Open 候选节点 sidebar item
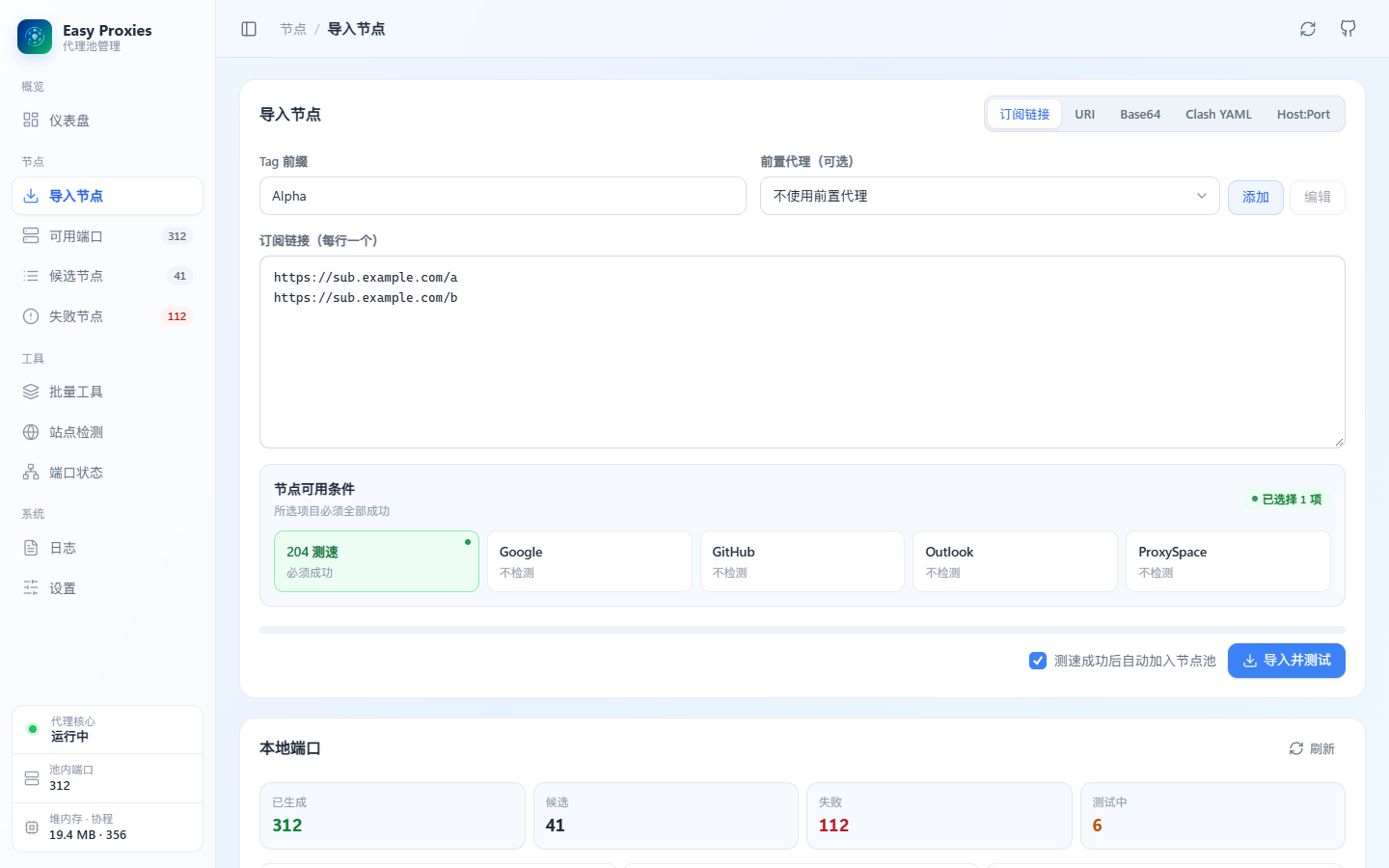The image size is (1389, 868). tap(107, 276)
